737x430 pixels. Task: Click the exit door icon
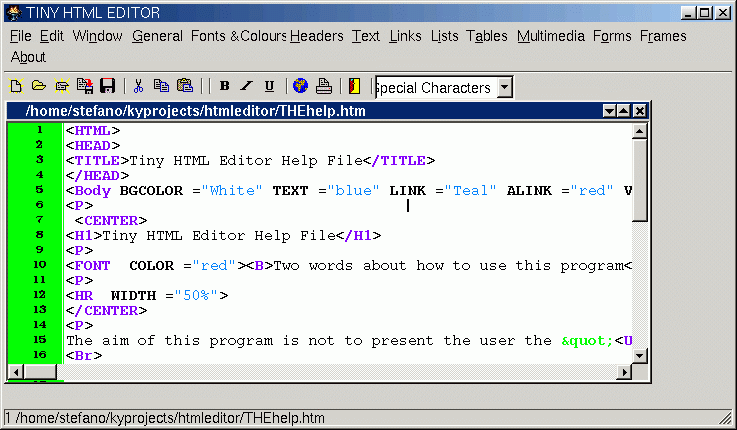pos(354,87)
